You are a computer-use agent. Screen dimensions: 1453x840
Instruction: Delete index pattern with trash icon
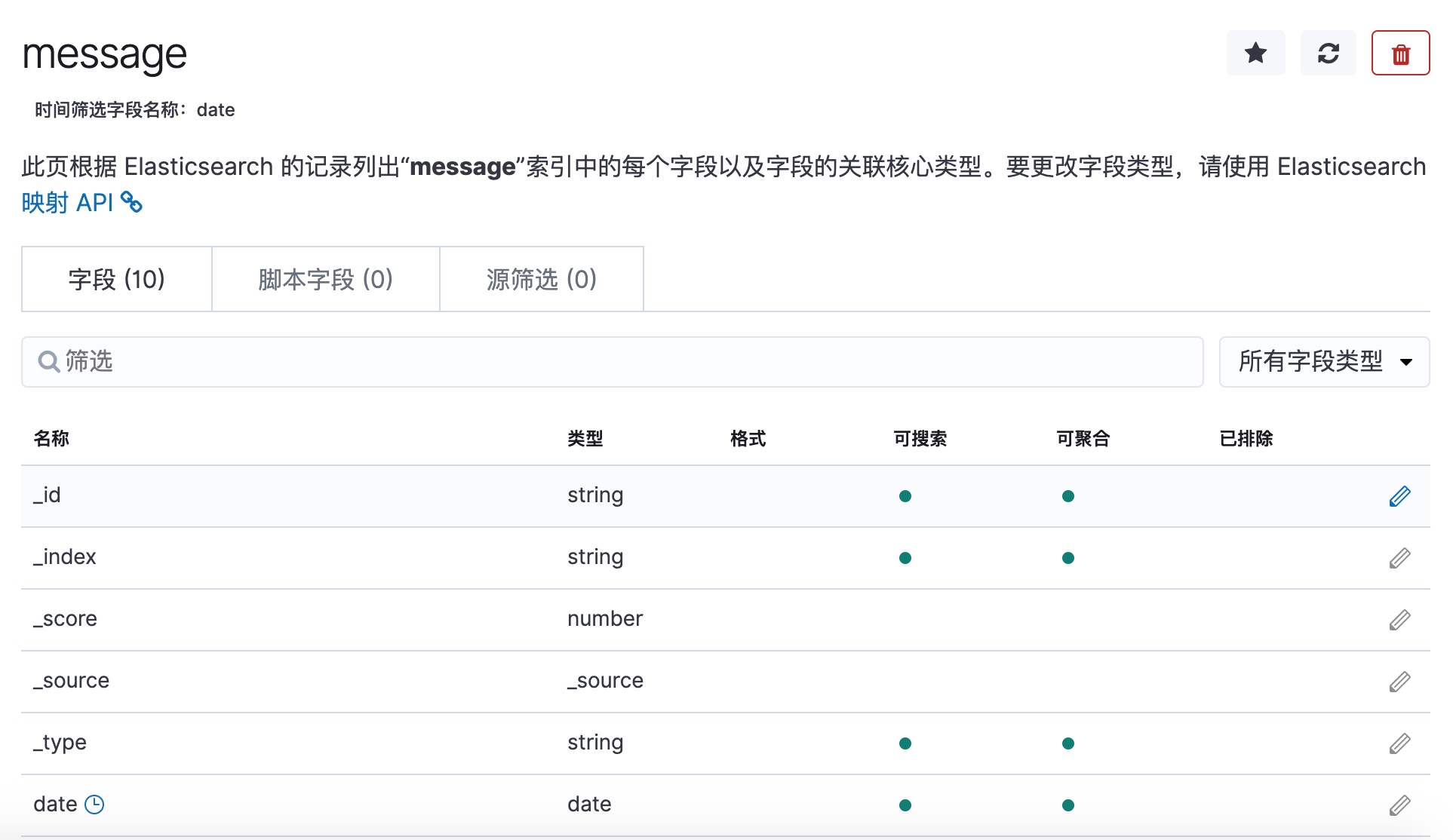[1400, 54]
